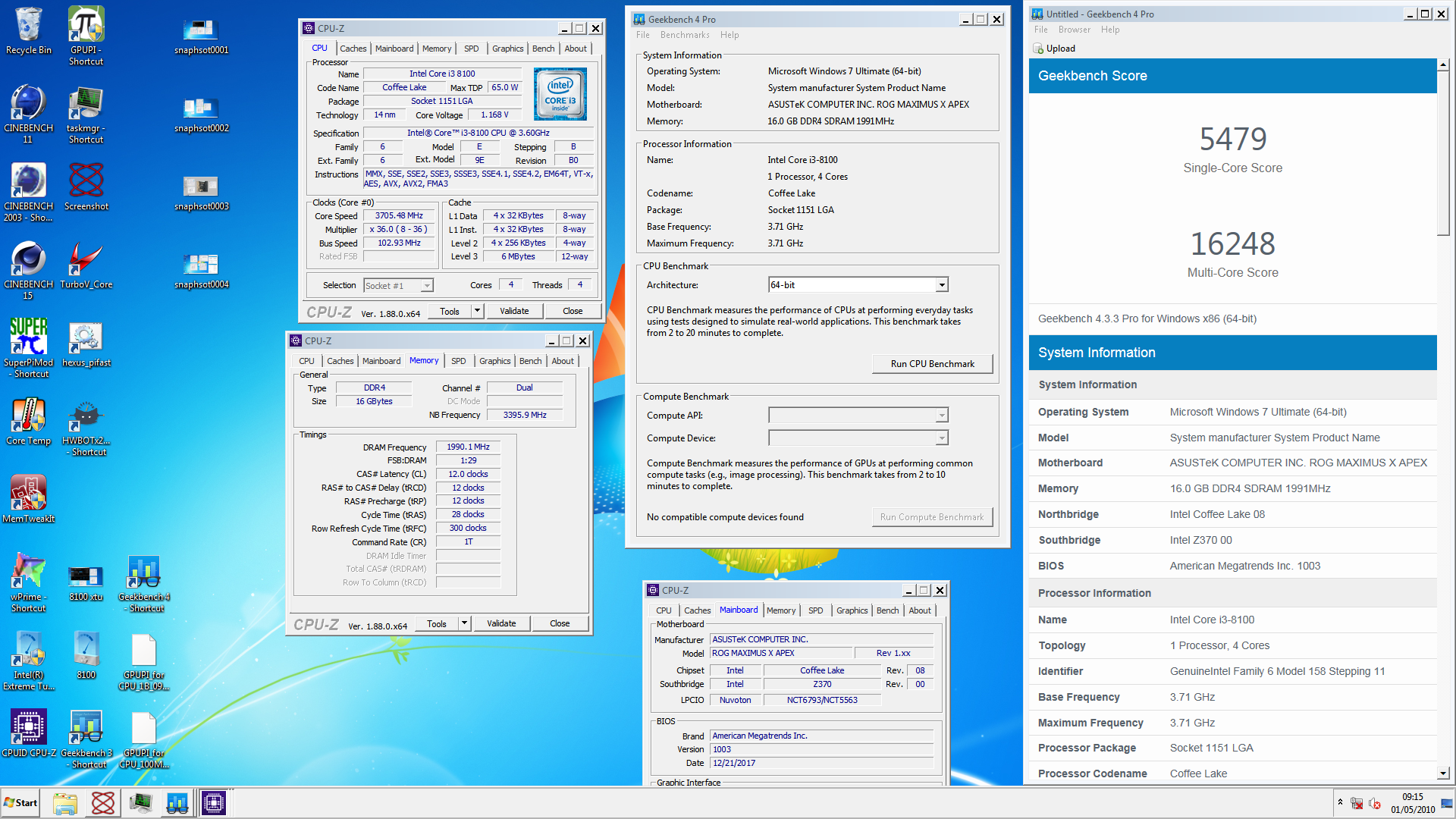The image size is (1456, 819).
Task: Open the Screenshot desktop icon
Action: 86,187
